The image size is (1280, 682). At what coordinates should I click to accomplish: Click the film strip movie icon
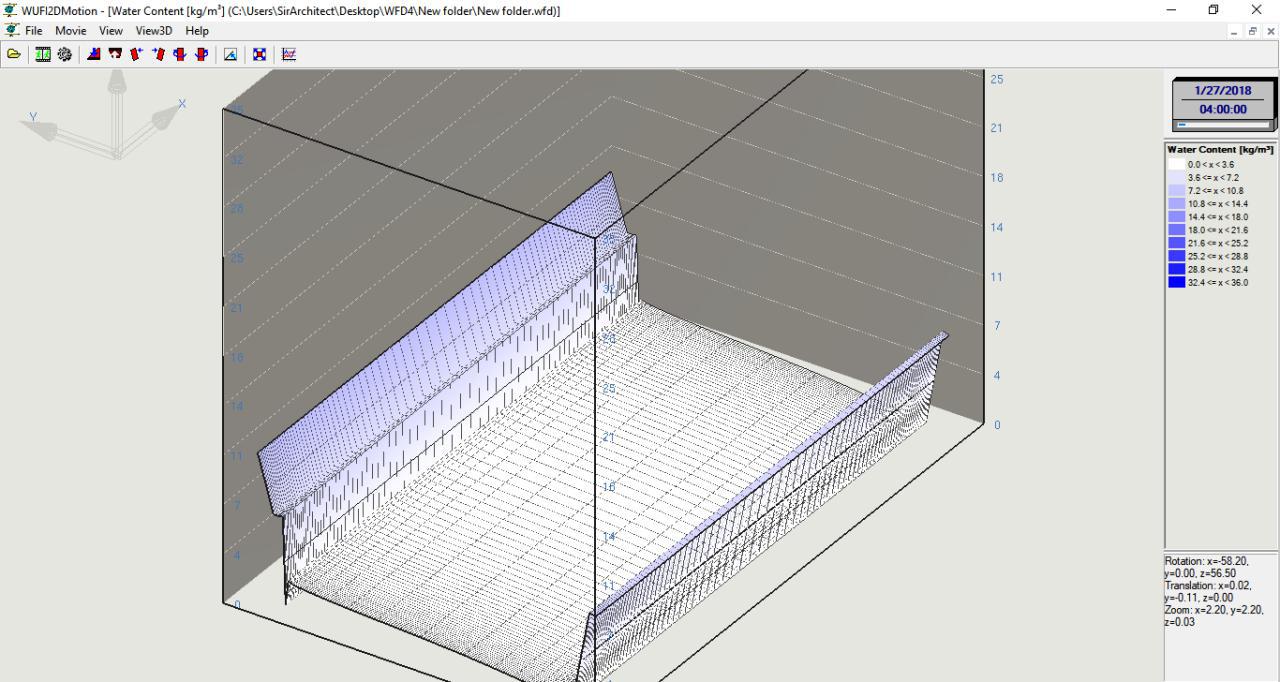pyautogui.click(x=43, y=55)
